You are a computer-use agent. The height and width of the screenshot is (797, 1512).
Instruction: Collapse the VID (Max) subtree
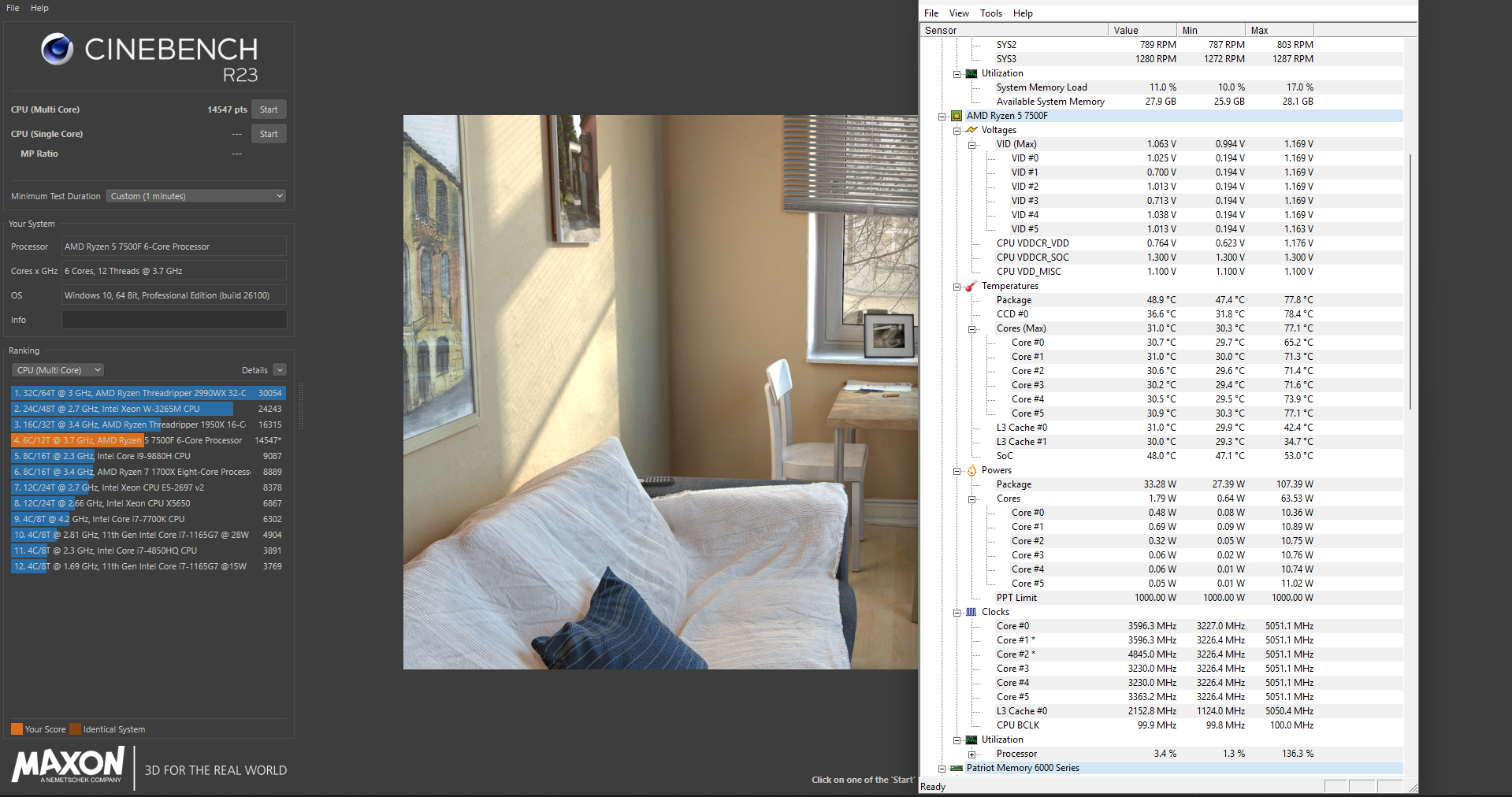(x=971, y=144)
